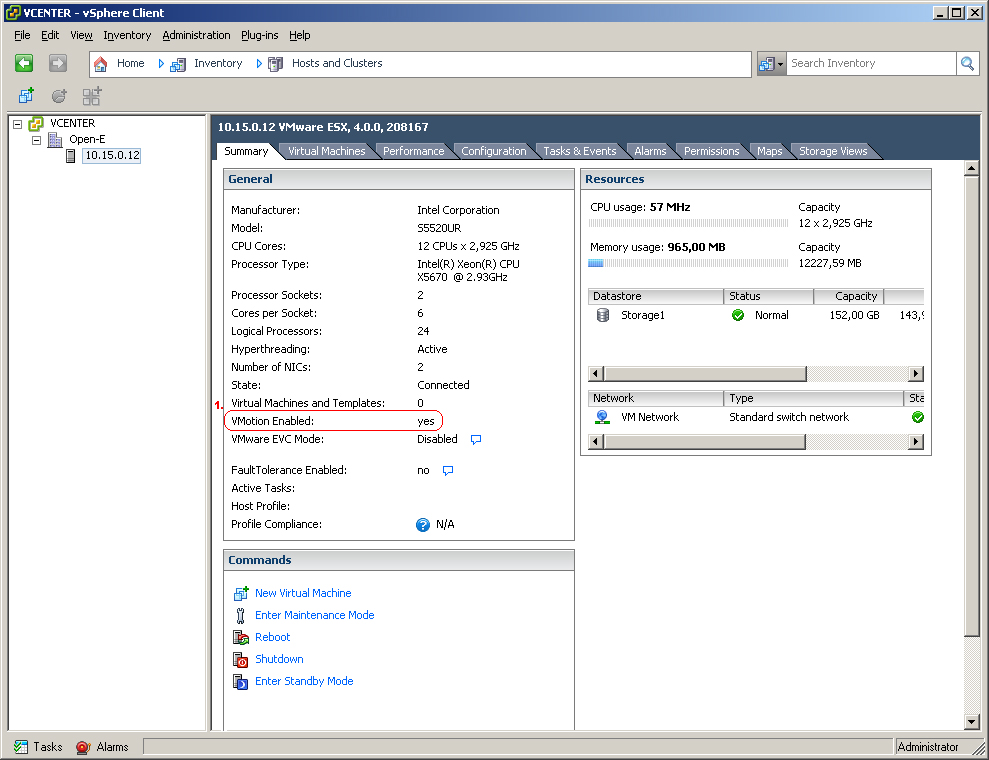Expand the Home breadcrumb arrow

(x=161, y=64)
